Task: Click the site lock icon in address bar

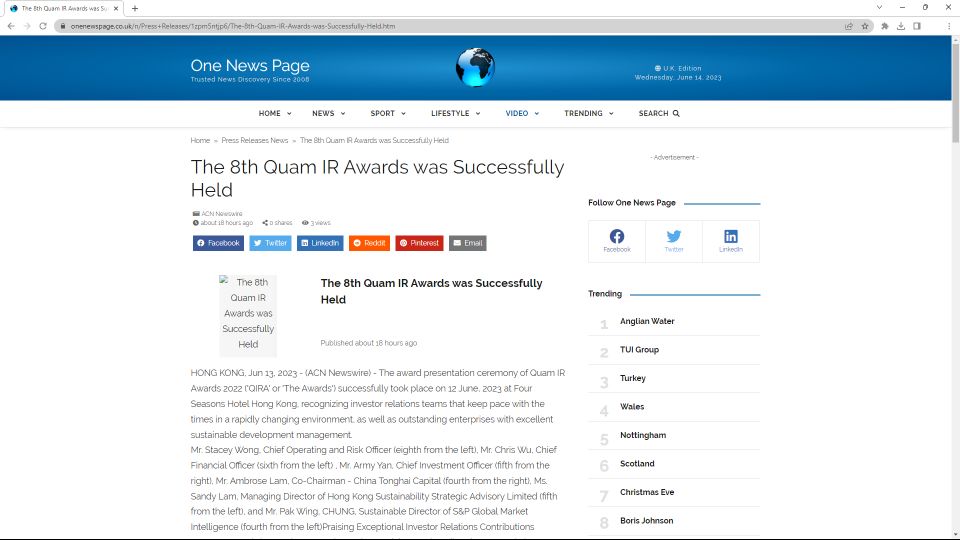Action: coord(62,26)
